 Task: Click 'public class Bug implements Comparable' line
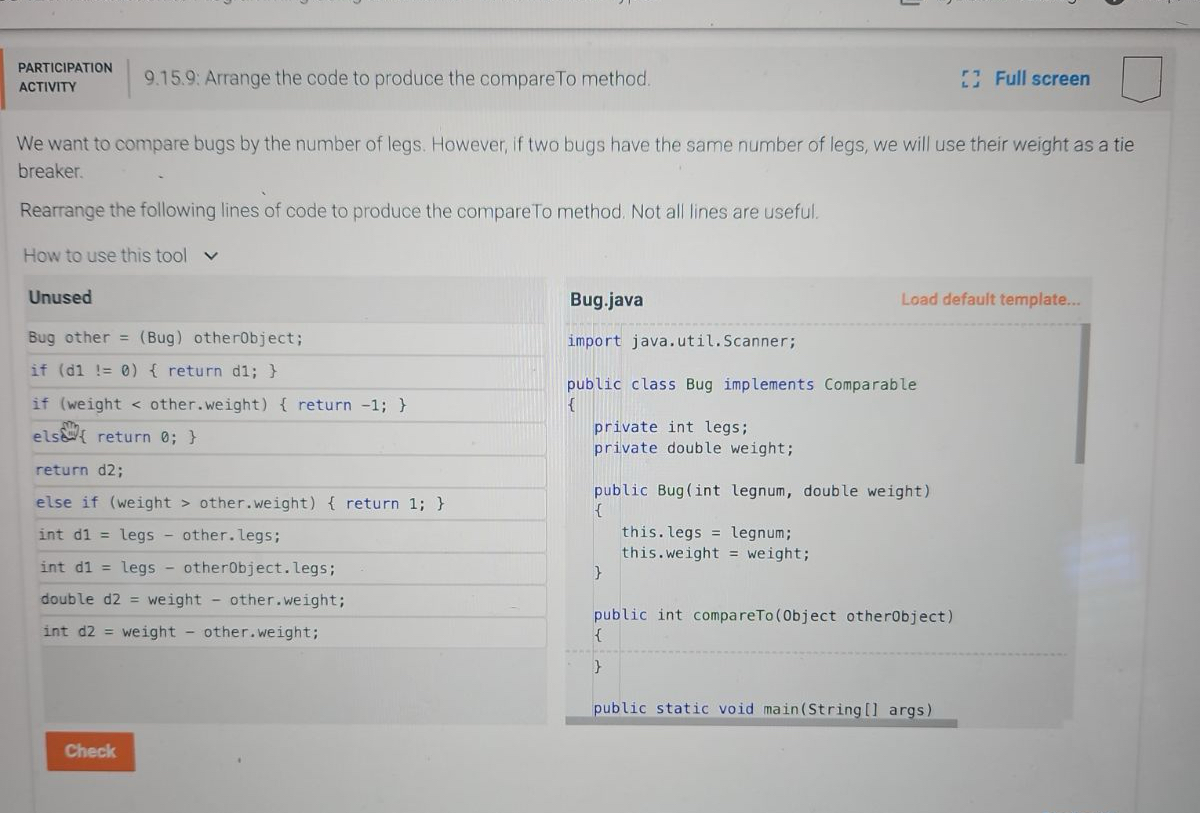click(x=742, y=385)
